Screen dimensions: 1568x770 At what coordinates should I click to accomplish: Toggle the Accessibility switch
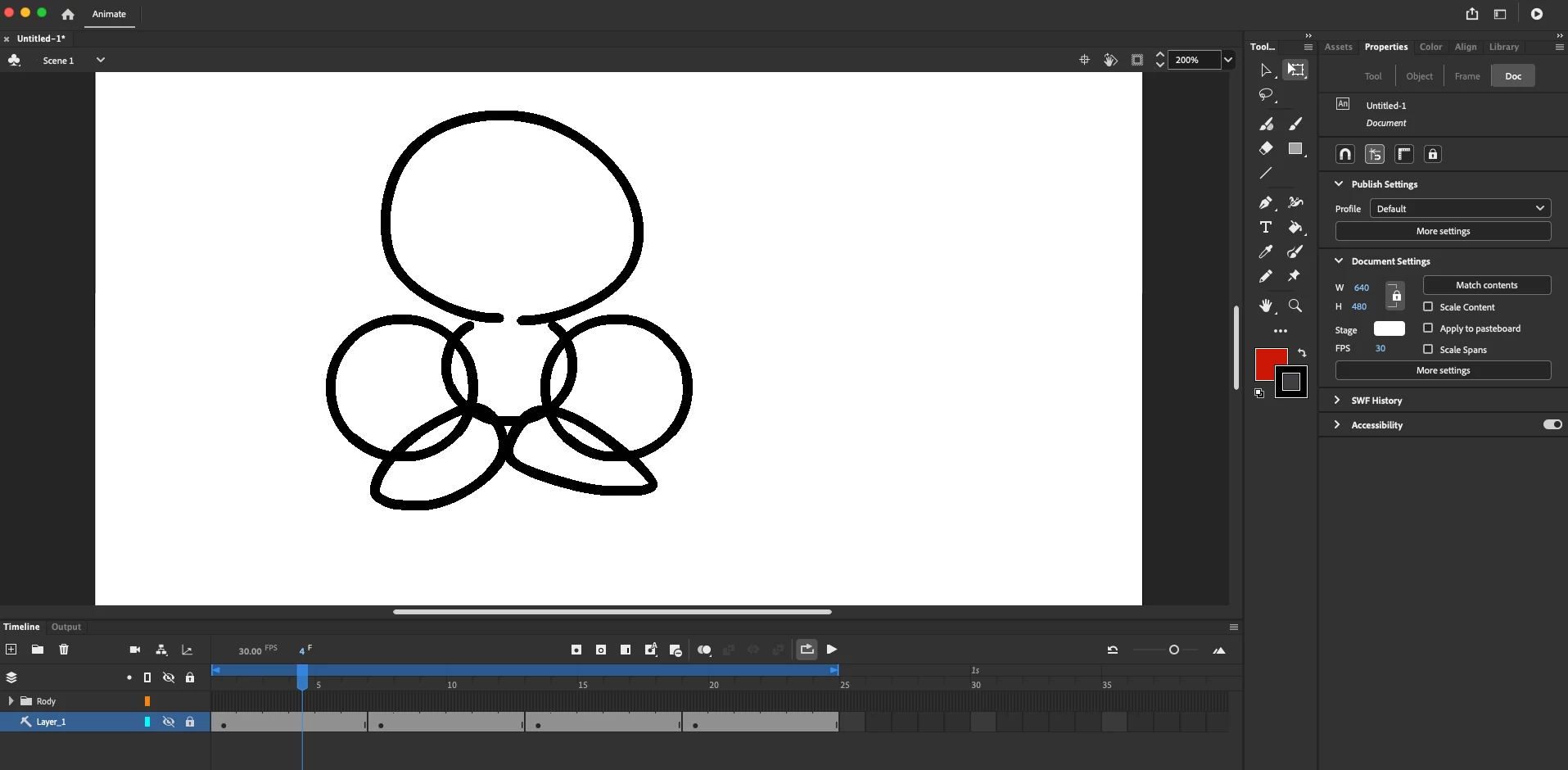tap(1552, 424)
